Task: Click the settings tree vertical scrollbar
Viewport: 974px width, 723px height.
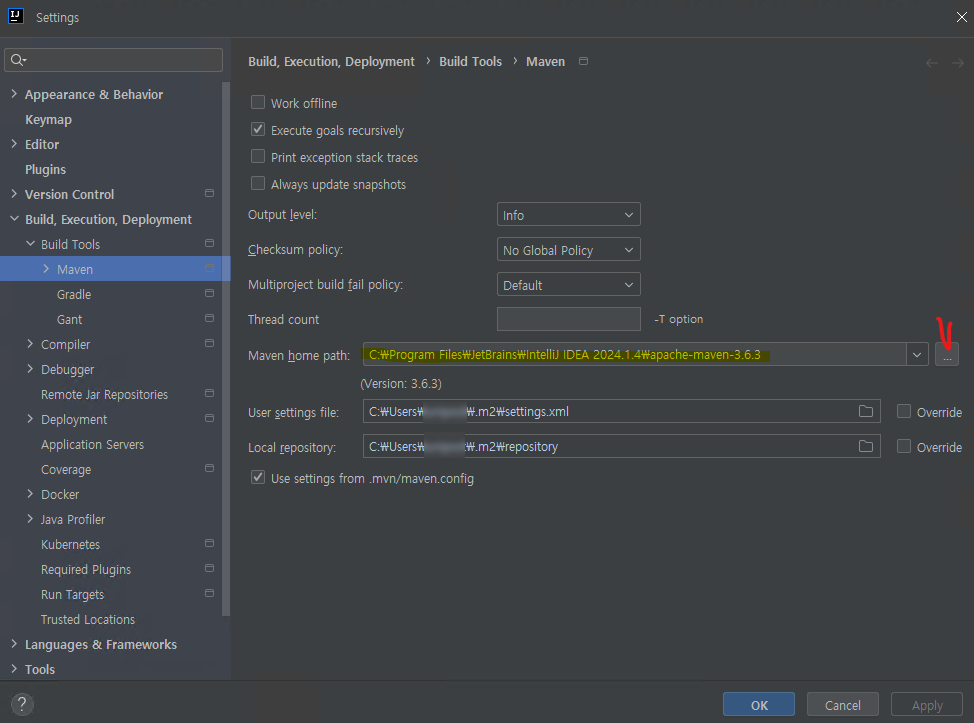Action: 226,348
